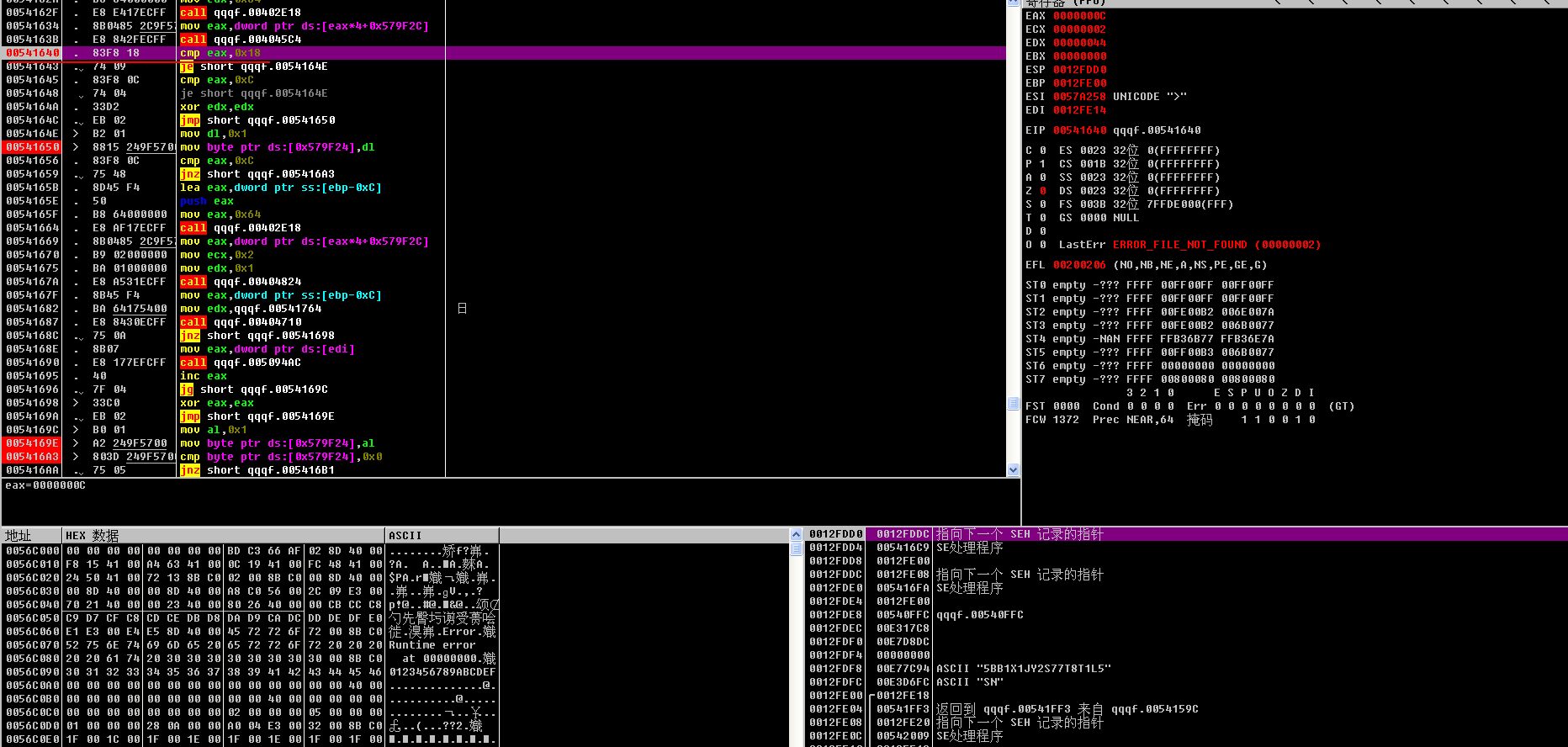Click disassembly scrollbar down arrow

1013,470
